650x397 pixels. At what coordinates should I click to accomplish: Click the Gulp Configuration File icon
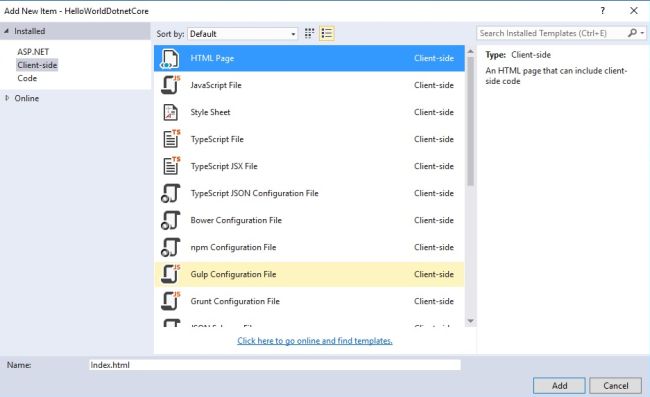(171, 274)
